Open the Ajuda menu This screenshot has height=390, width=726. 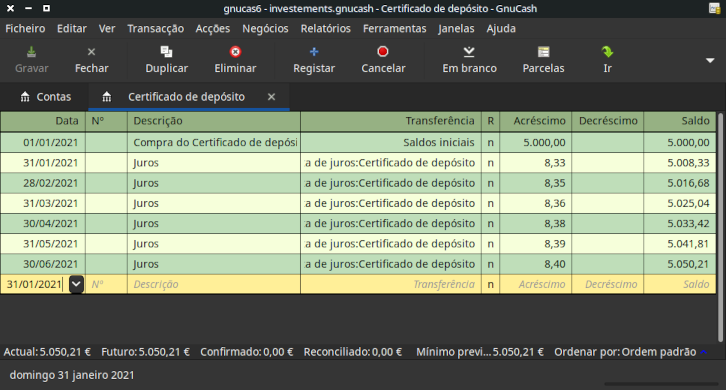click(x=501, y=29)
